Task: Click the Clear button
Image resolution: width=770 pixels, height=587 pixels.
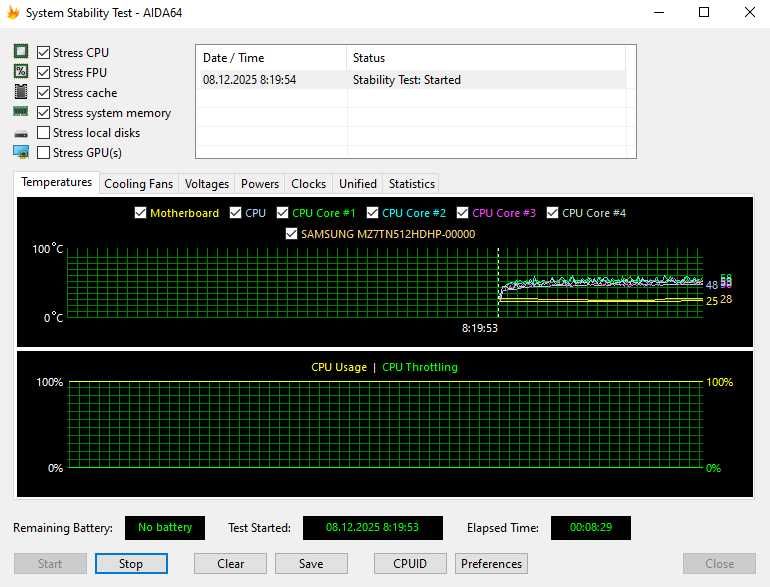Action: point(230,563)
